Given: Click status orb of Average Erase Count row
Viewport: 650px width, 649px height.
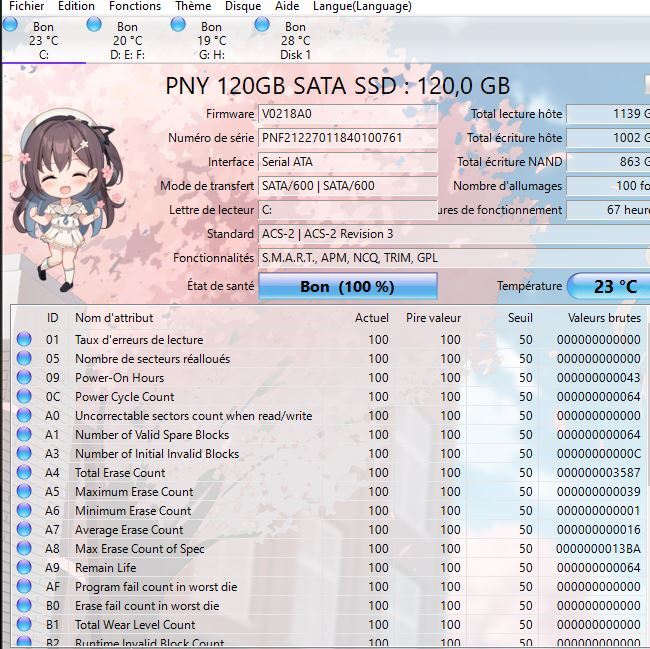Looking at the screenshot, I should pos(24,530).
